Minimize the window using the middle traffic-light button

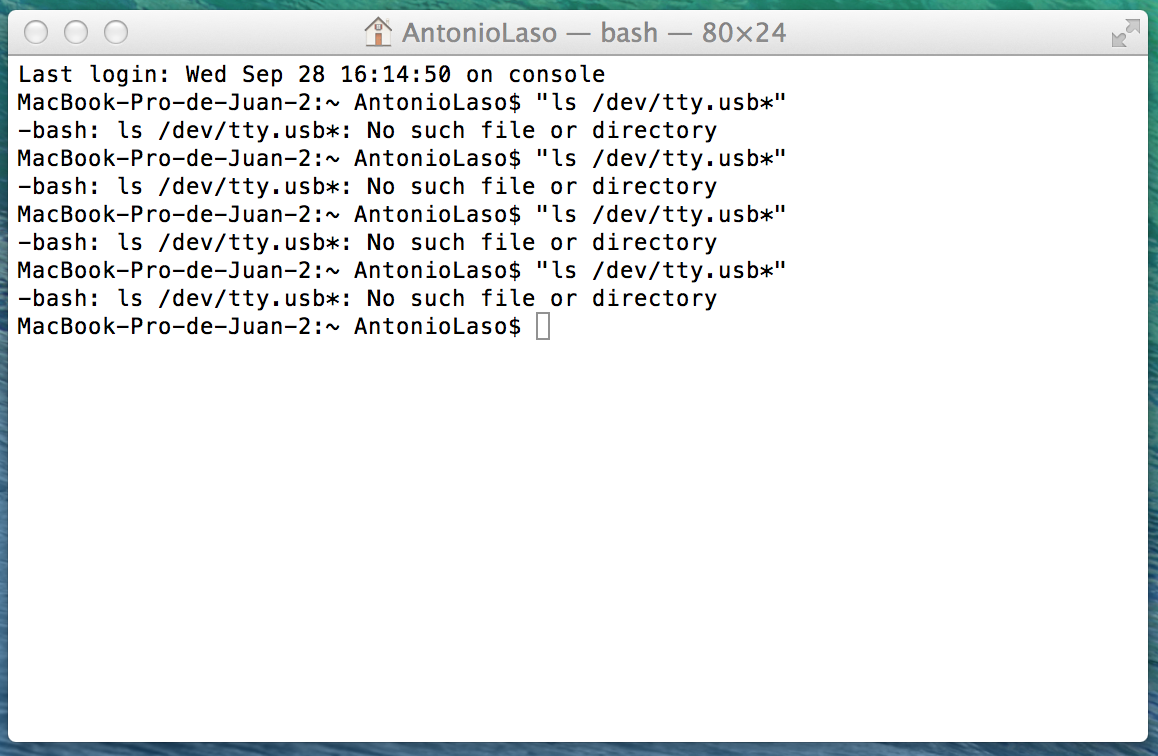coord(76,32)
